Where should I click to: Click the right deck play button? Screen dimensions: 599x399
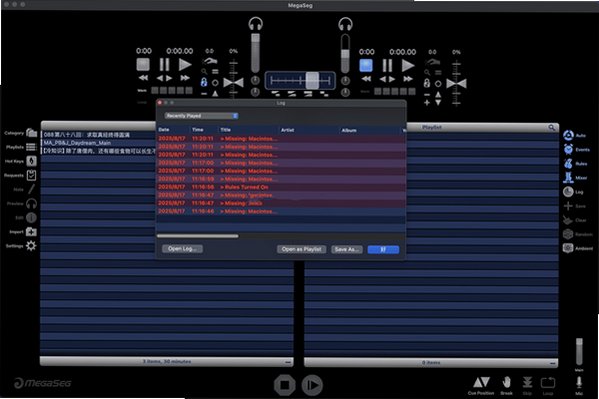click(x=408, y=65)
